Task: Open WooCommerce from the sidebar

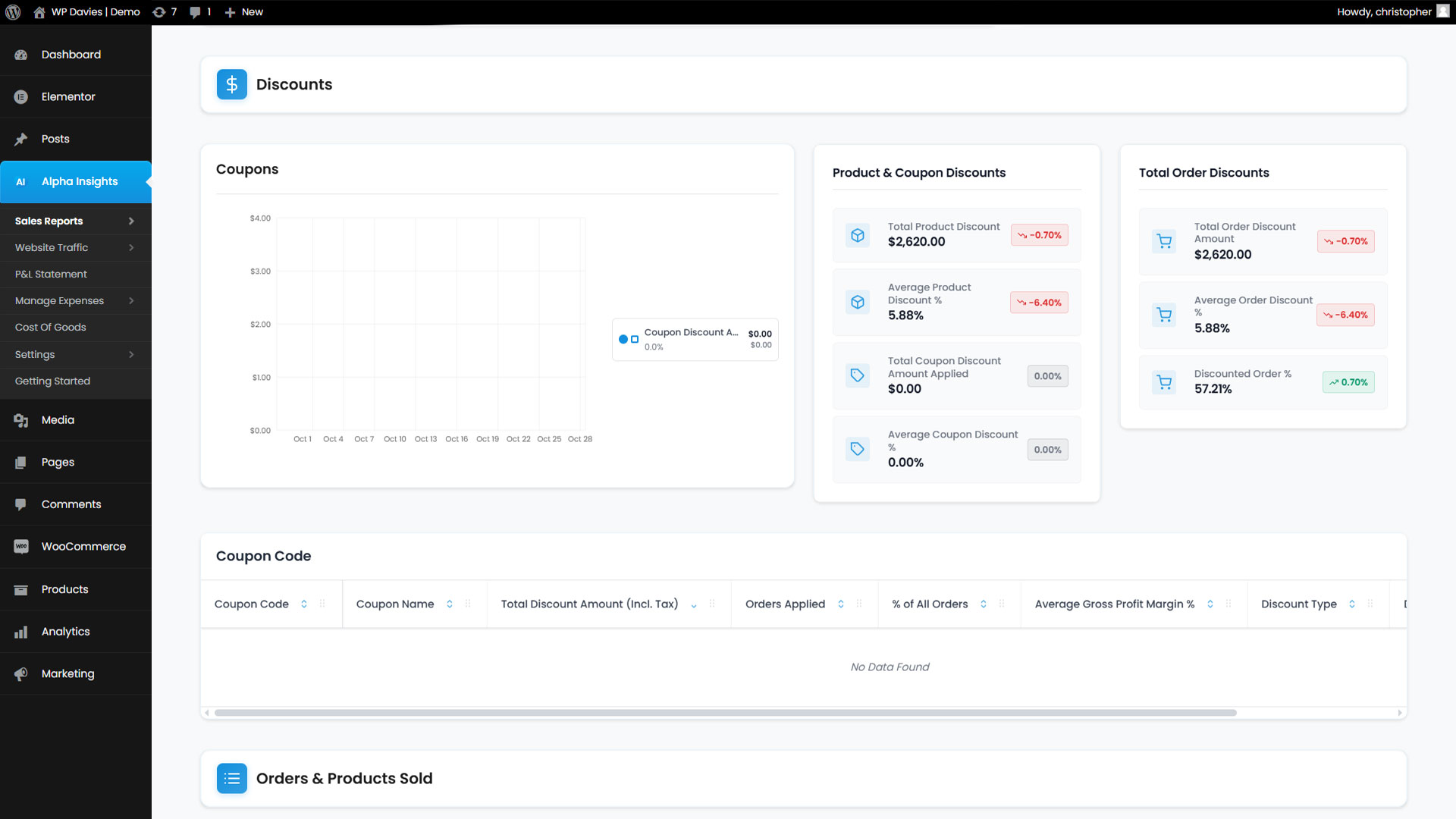Action: [83, 547]
